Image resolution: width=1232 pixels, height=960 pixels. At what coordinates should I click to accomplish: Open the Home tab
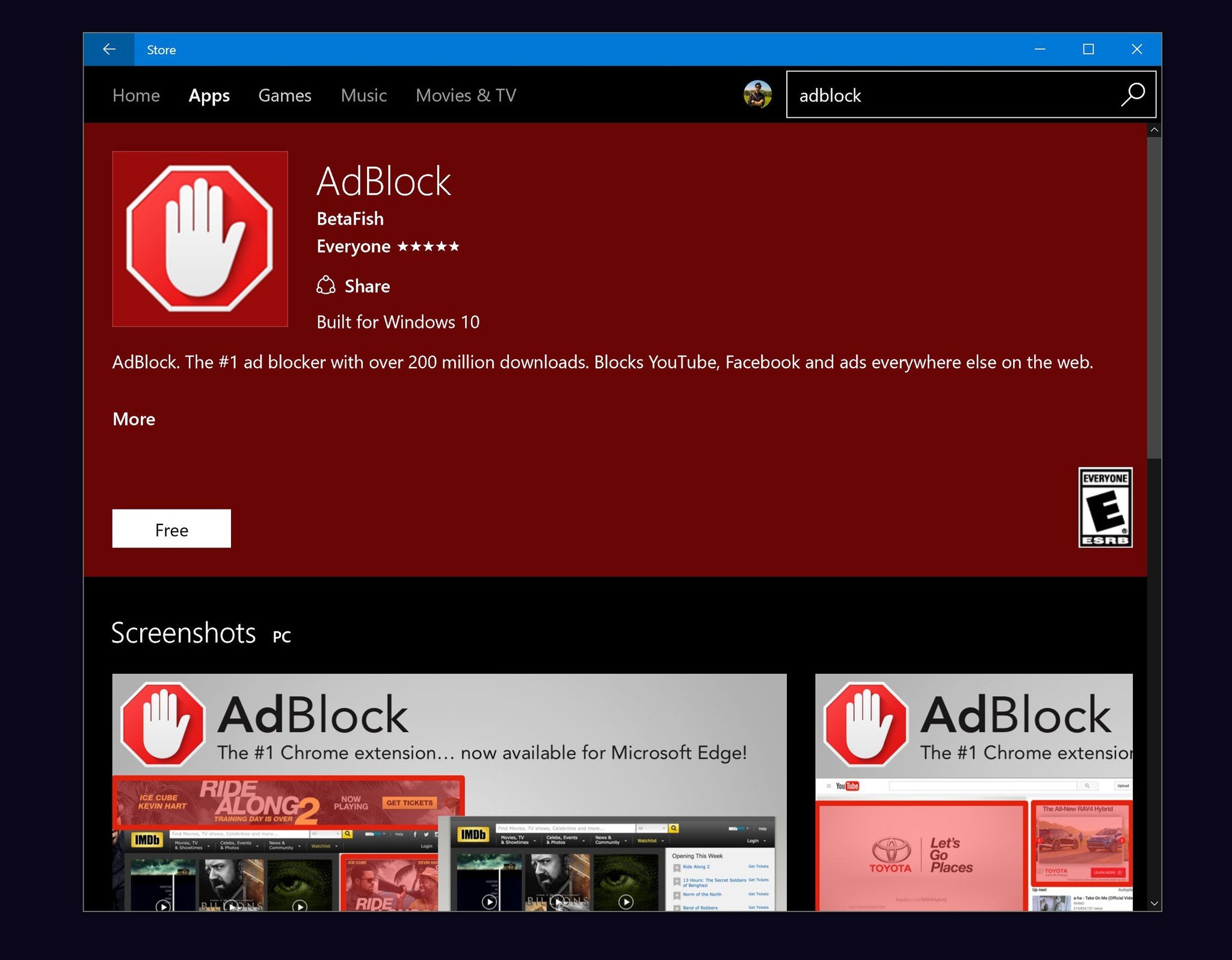pyautogui.click(x=136, y=95)
